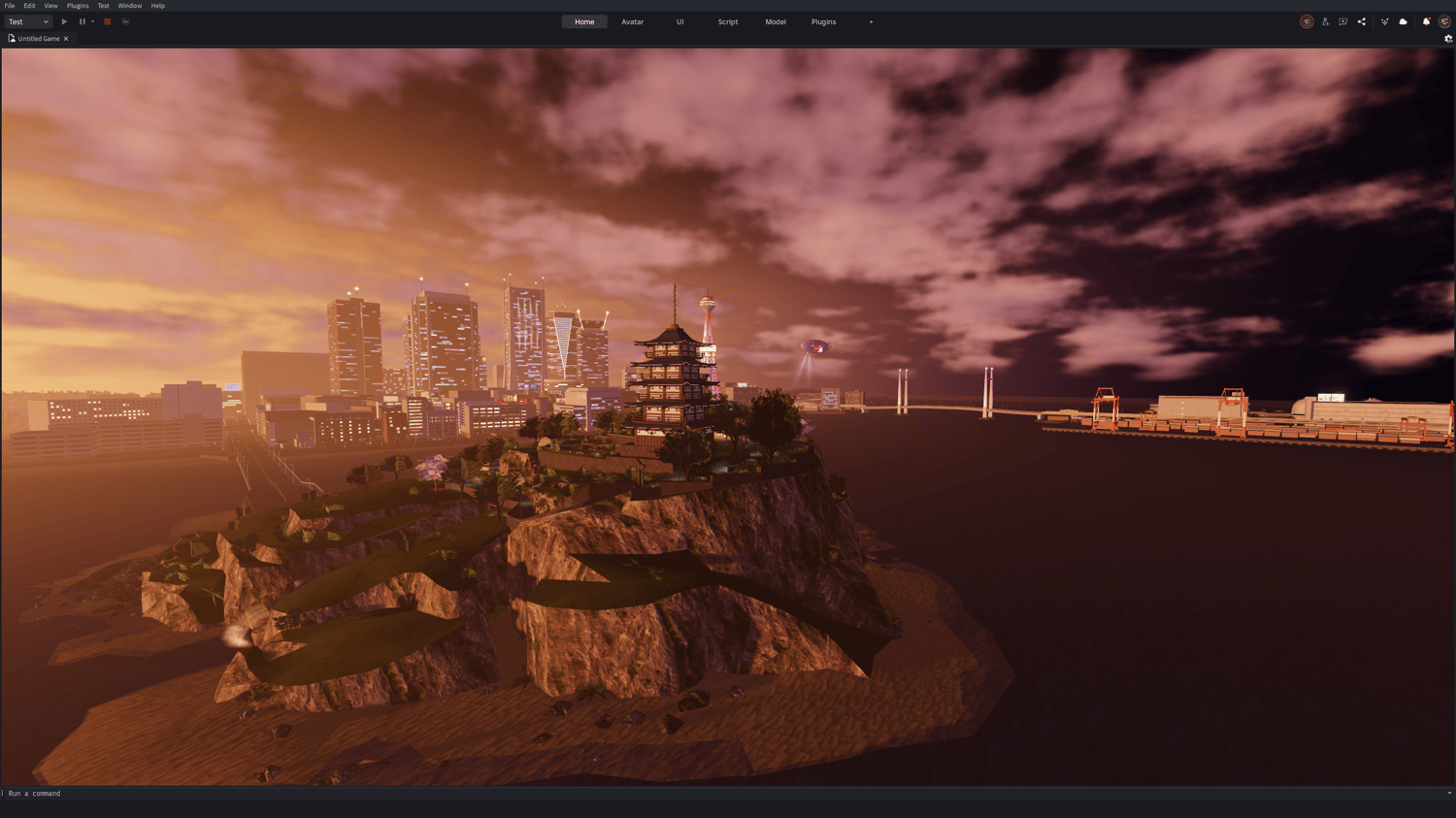
Task: Invite collaborators with the add-person icon
Action: click(x=1325, y=21)
